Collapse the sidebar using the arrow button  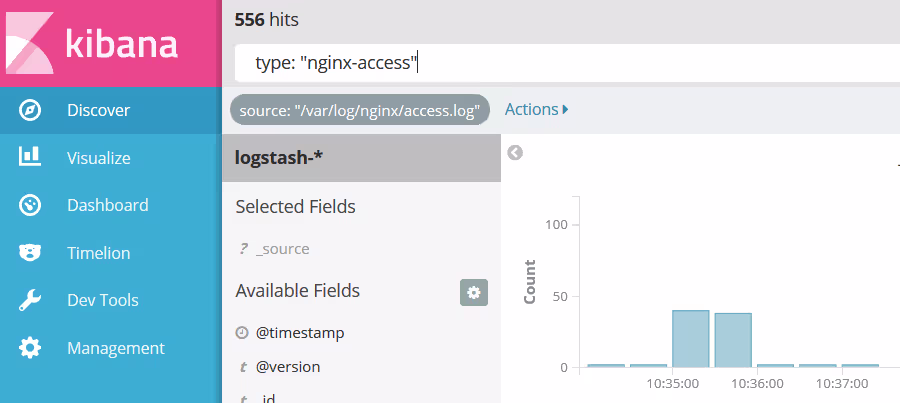[515, 153]
